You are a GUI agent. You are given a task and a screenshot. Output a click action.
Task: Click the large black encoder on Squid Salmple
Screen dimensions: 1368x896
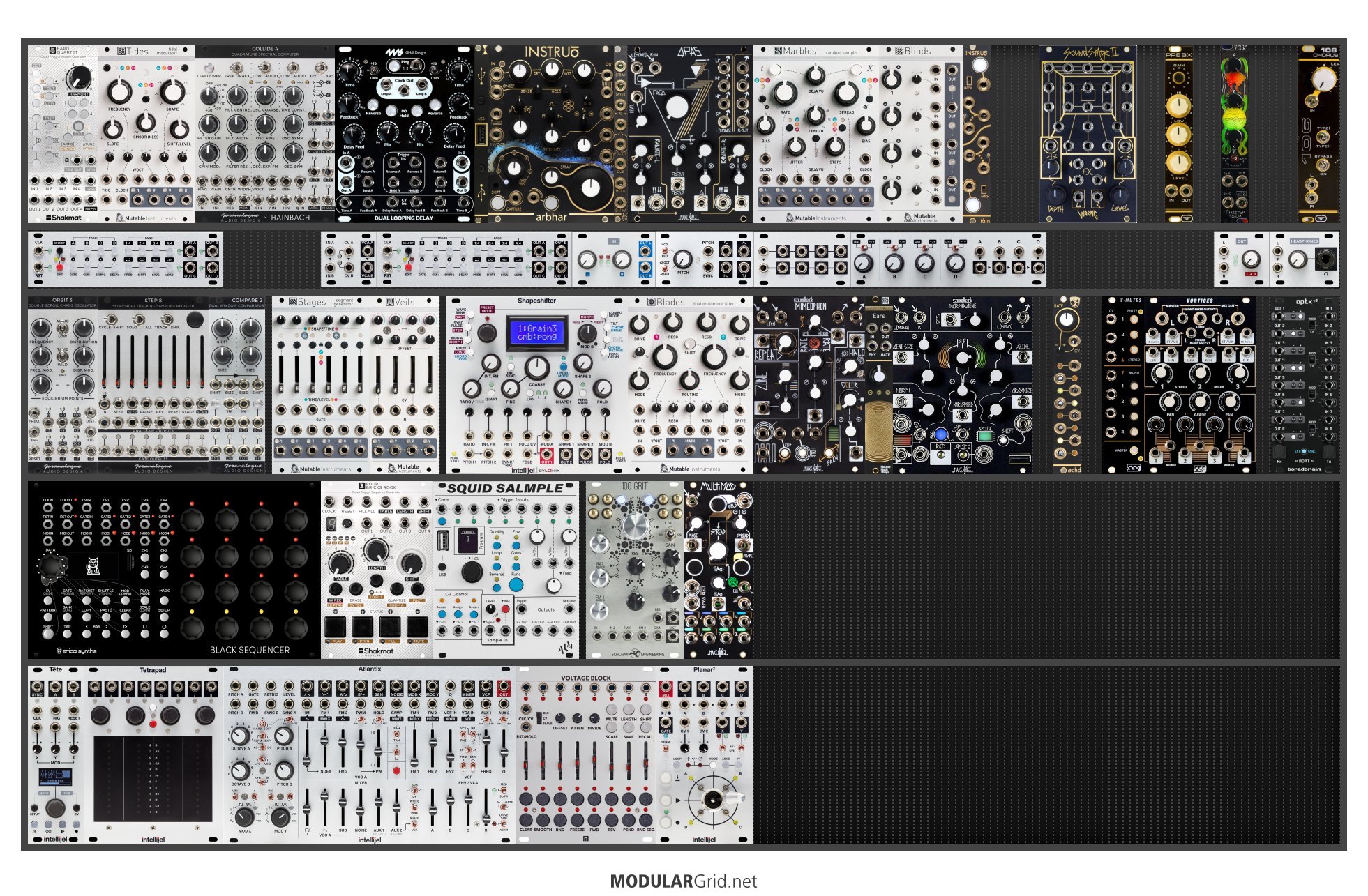click(472, 571)
